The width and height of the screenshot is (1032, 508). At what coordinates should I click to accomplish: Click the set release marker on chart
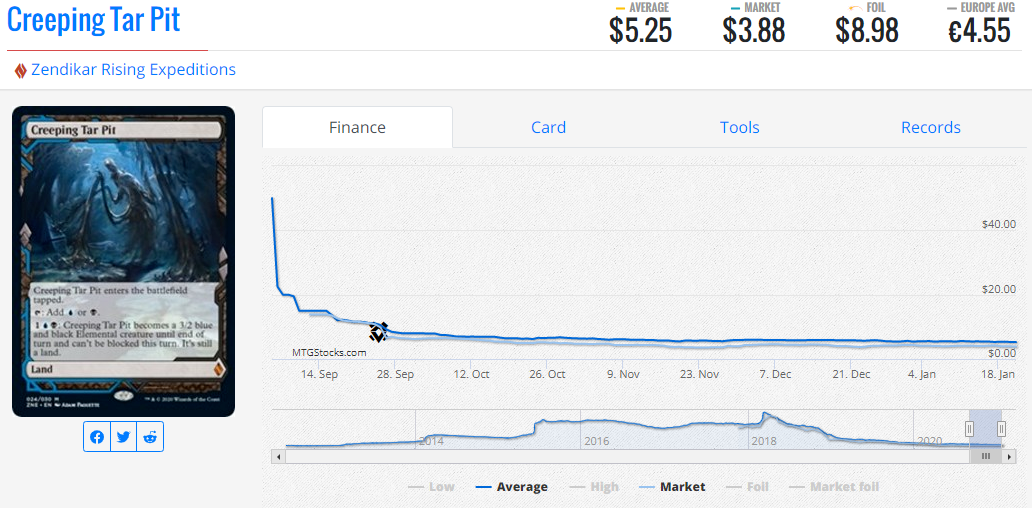pos(378,332)
